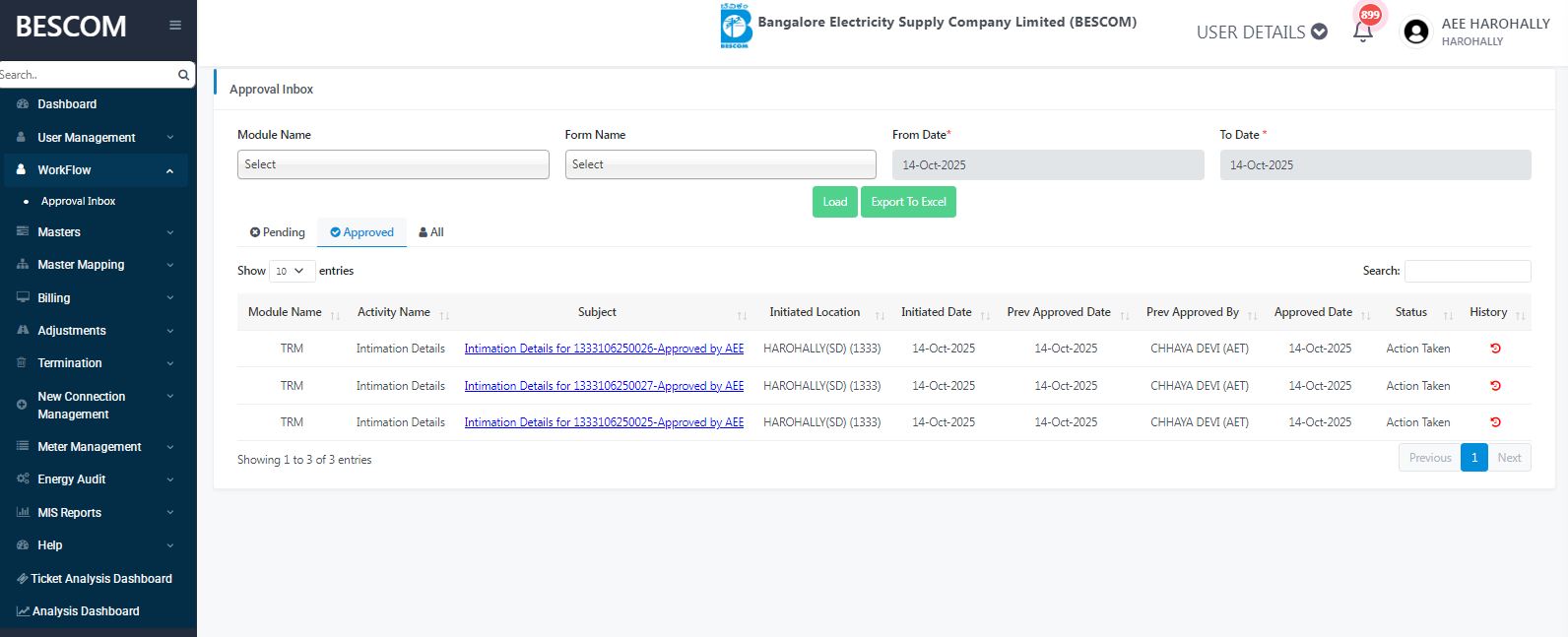Open Analysis Dashboard menu item

tap(78, 611)
